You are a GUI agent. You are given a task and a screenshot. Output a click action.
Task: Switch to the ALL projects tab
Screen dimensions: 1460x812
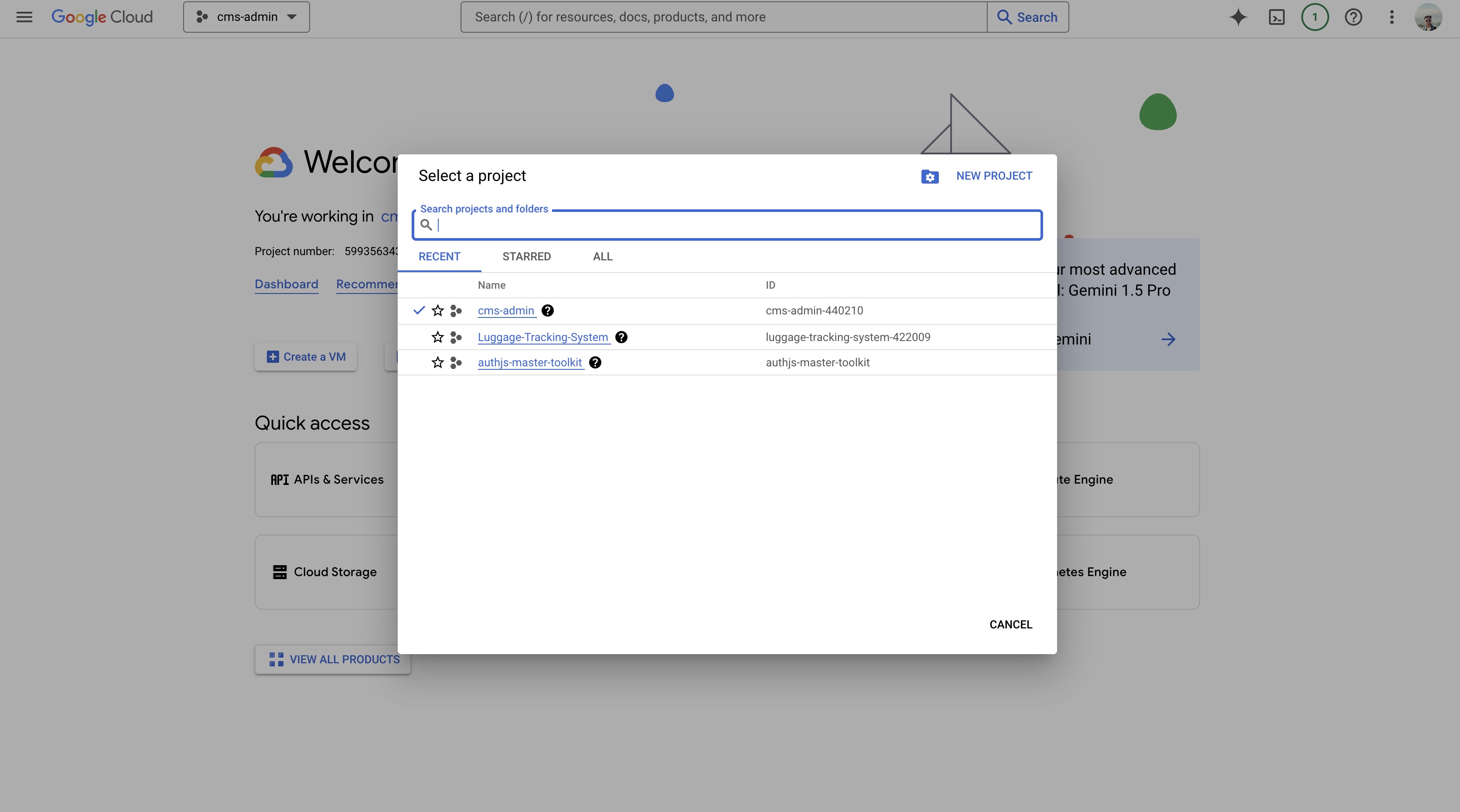[x=603, y=257]
